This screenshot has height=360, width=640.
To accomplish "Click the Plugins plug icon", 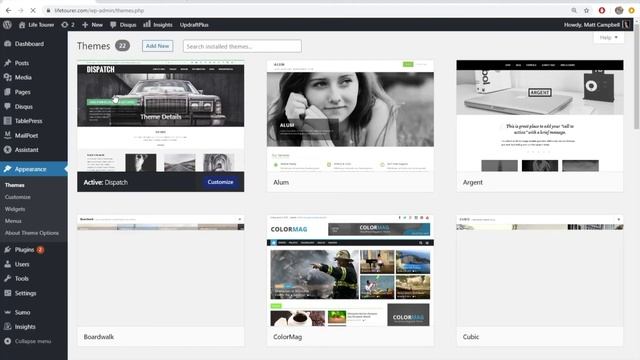I will coord(7,249).
